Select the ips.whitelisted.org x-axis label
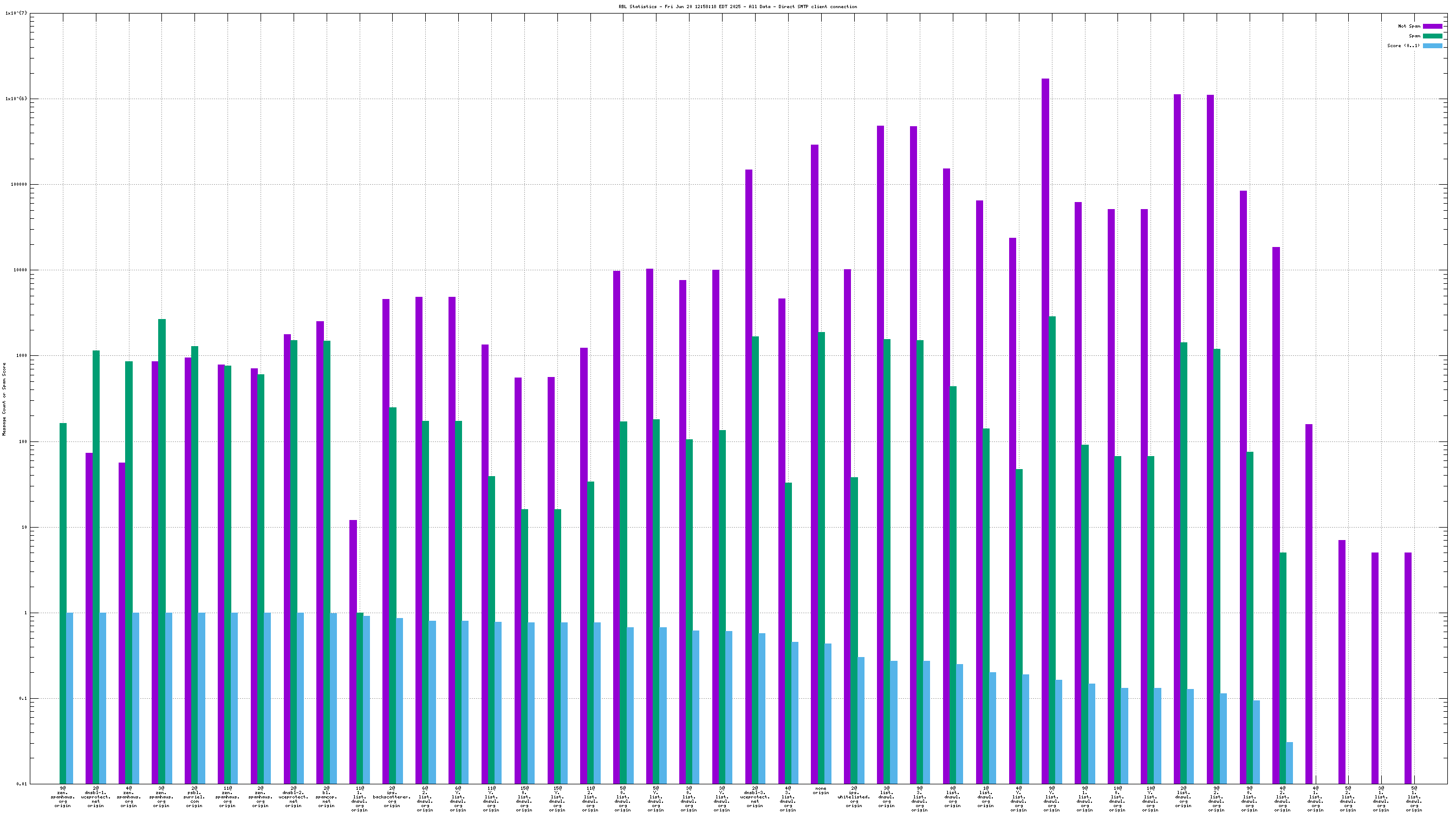Image resolution: width=1456 pixels, height=819 pixels. coord(854,796)
